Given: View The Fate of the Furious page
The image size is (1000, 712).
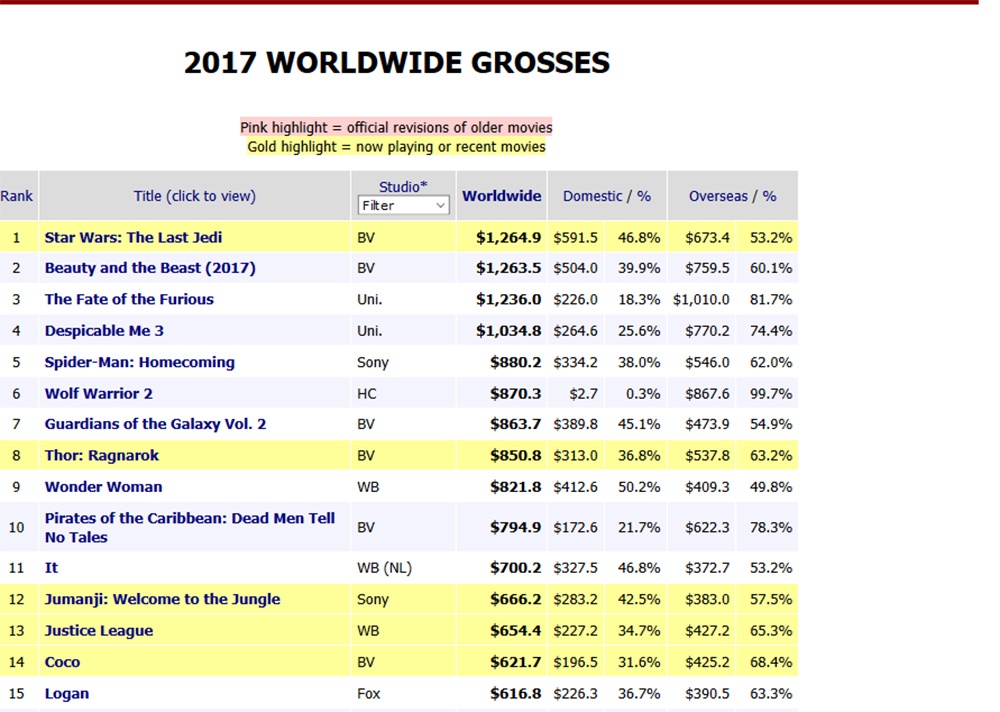Looking at the screenshot, I should (x=129, y=299).
